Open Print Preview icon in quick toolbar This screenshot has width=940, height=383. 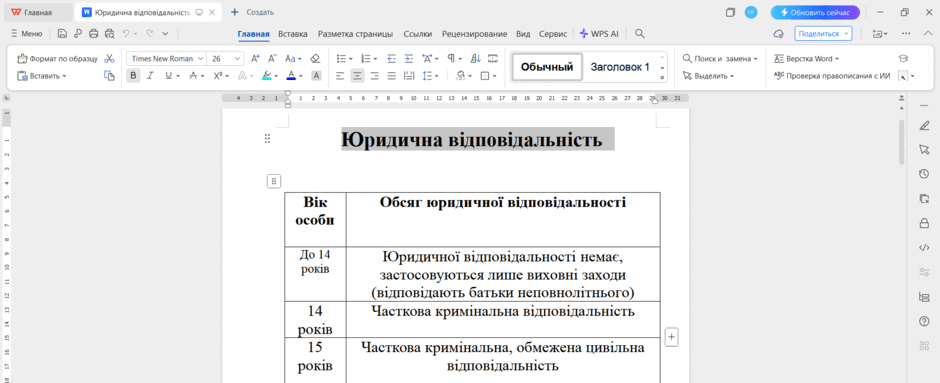pos(109,34)
